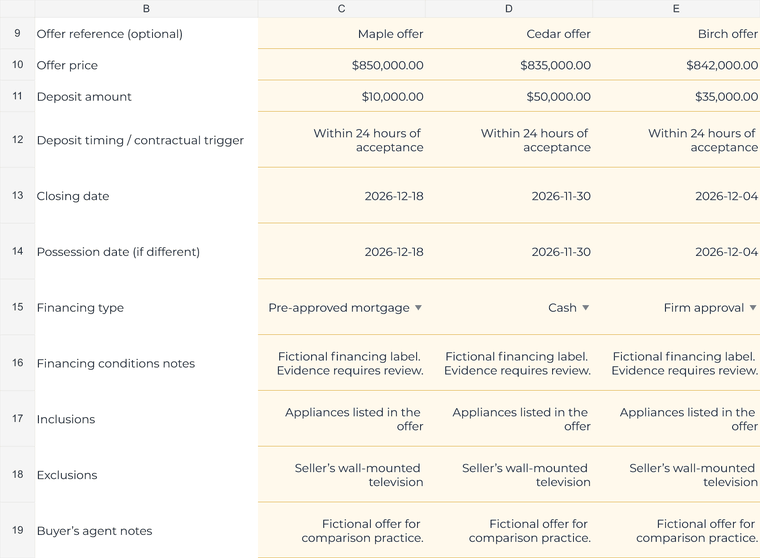Select row 12 header
The height and width of the screenshot is (558, 760).
17,140
